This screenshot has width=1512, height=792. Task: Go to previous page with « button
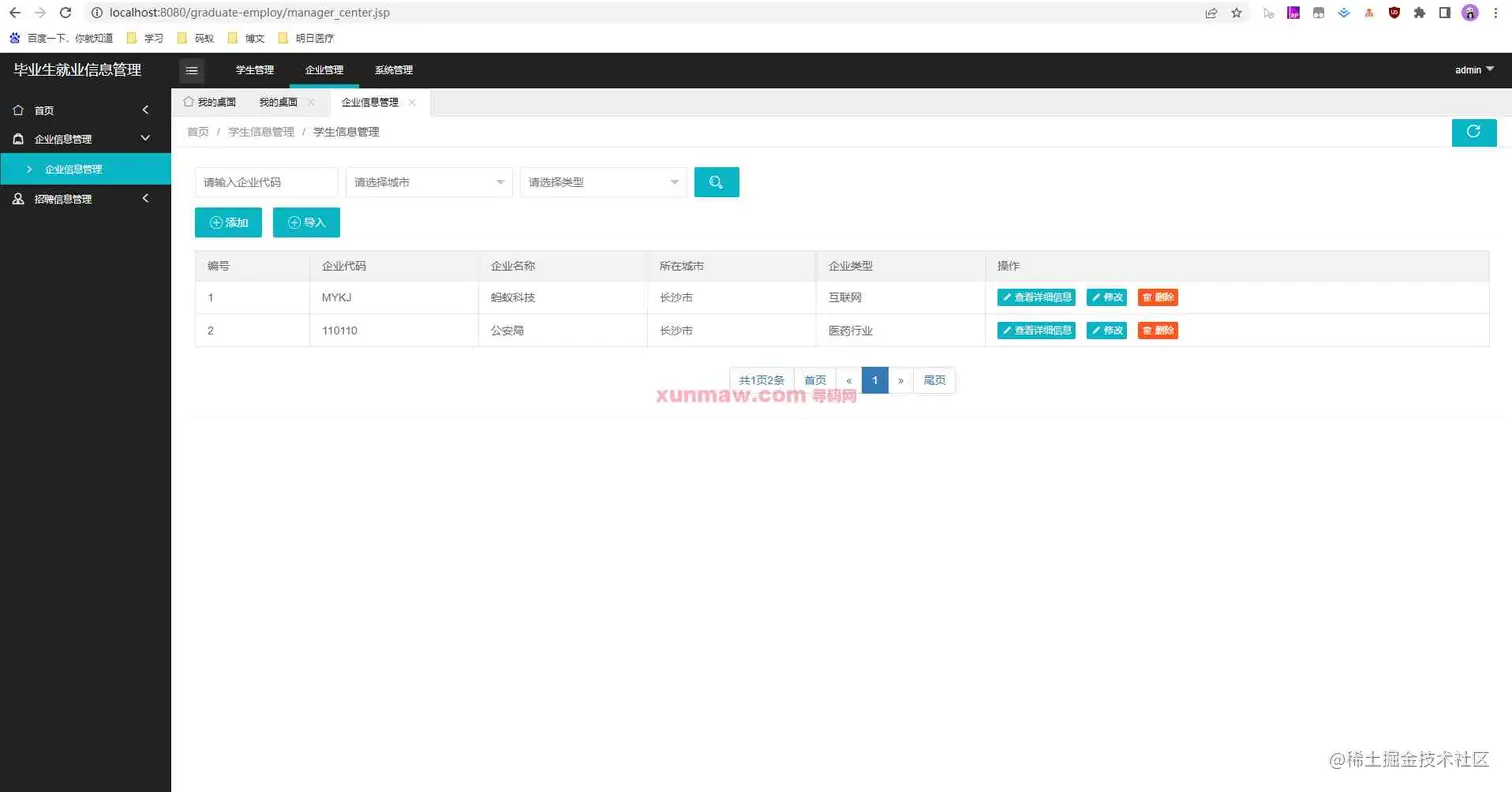pyautogui.click(x=849, y=380)
